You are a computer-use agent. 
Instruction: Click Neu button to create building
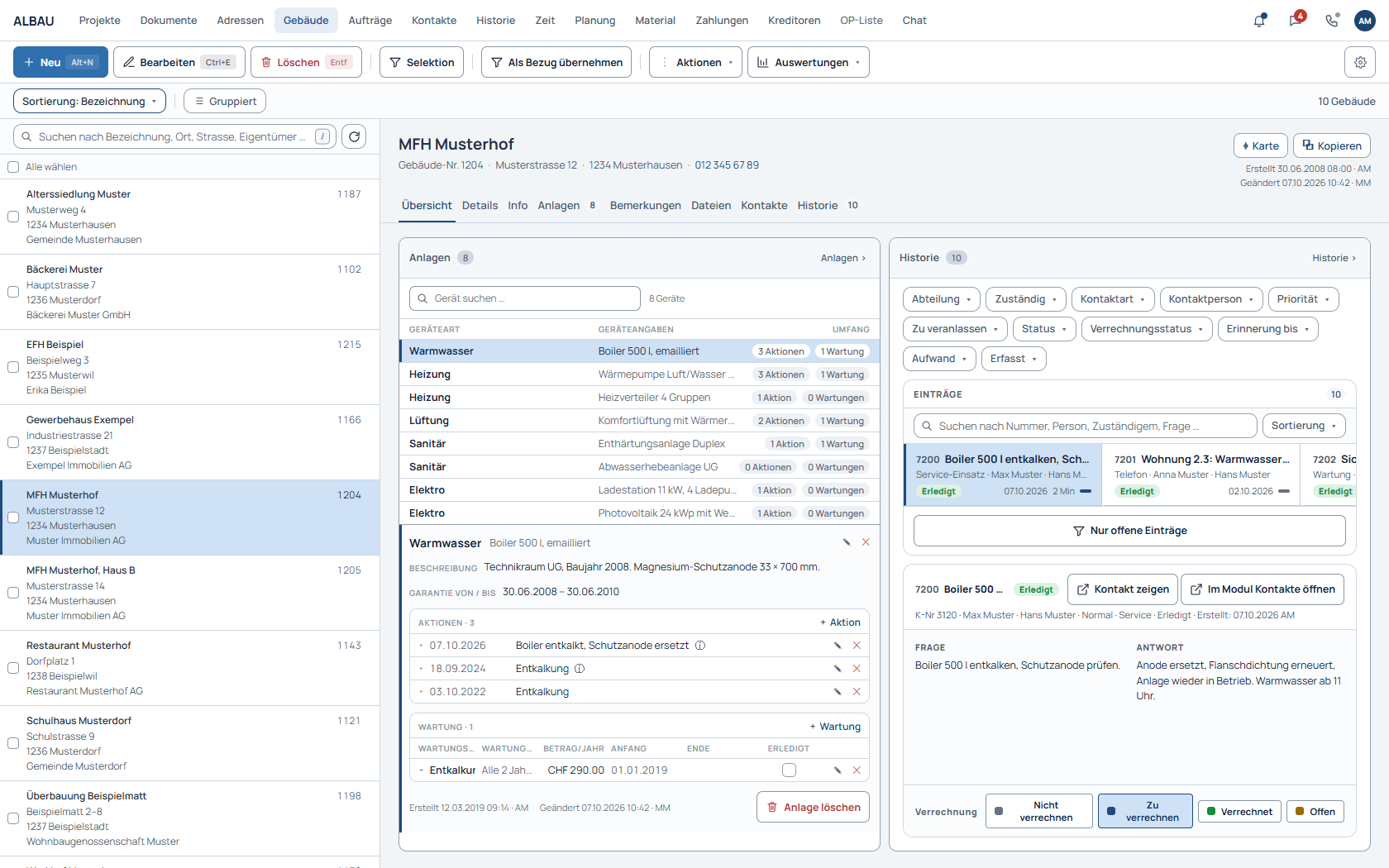click(x=60, y=62)
